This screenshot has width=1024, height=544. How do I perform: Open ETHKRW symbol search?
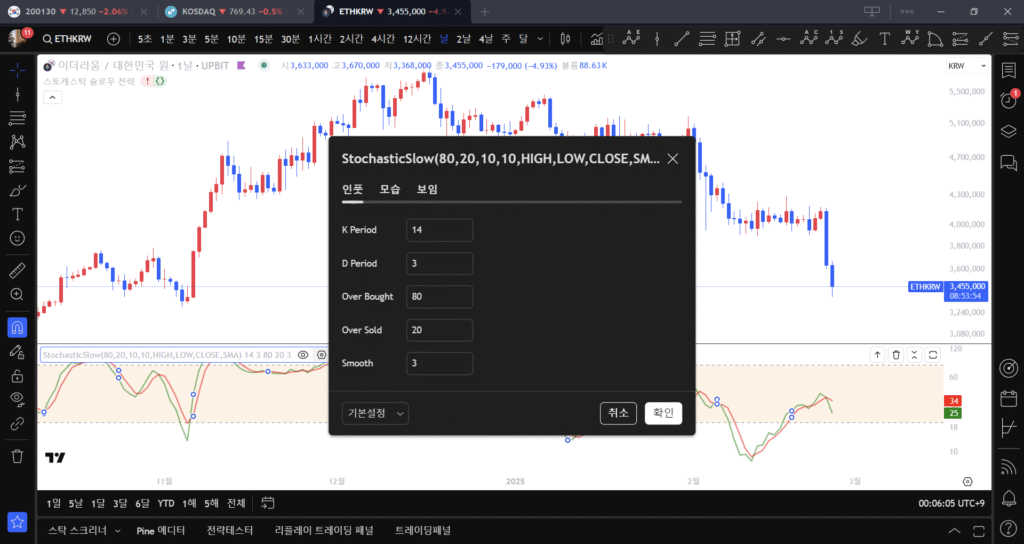[x=67, y=39]
